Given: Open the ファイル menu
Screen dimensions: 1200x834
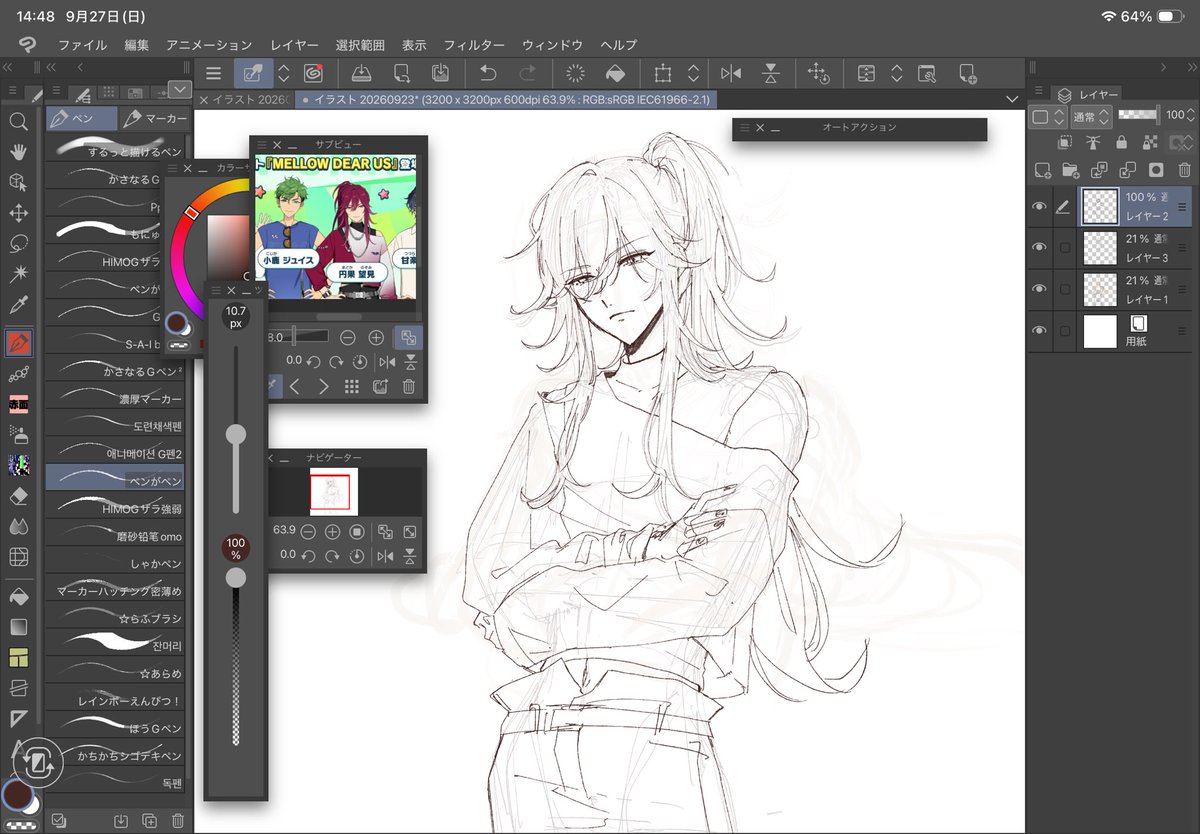Looking at the screenshot, I should tap(82, 45).
